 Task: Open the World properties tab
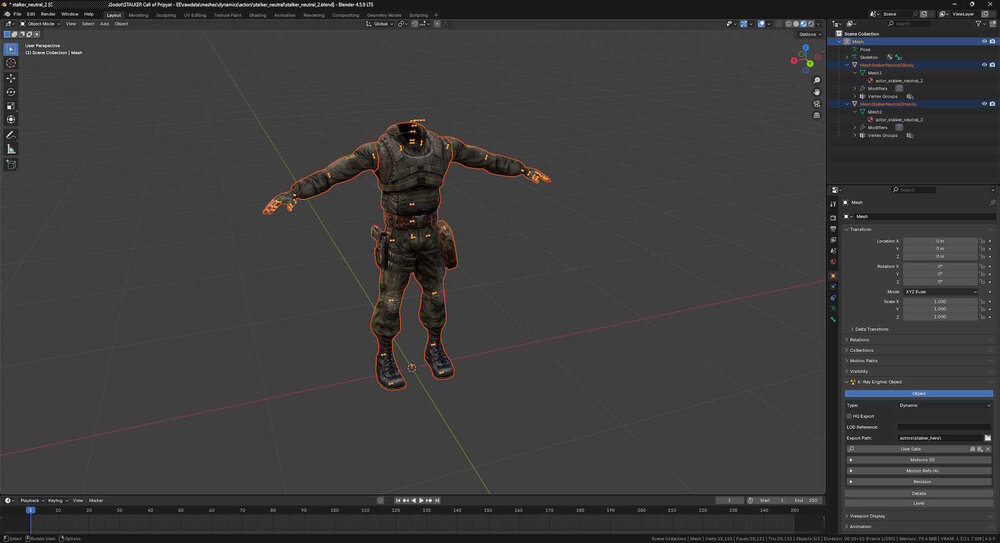tap(833, 262)
